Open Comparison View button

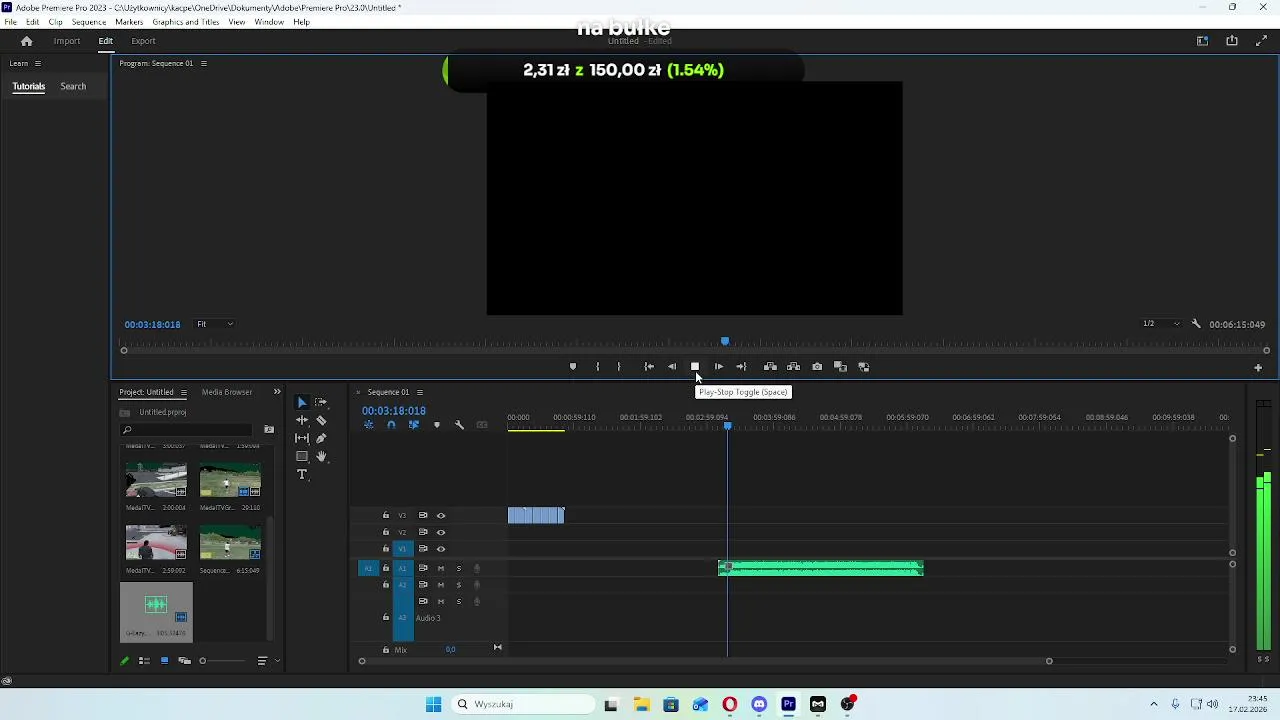(x=840, y=367)
